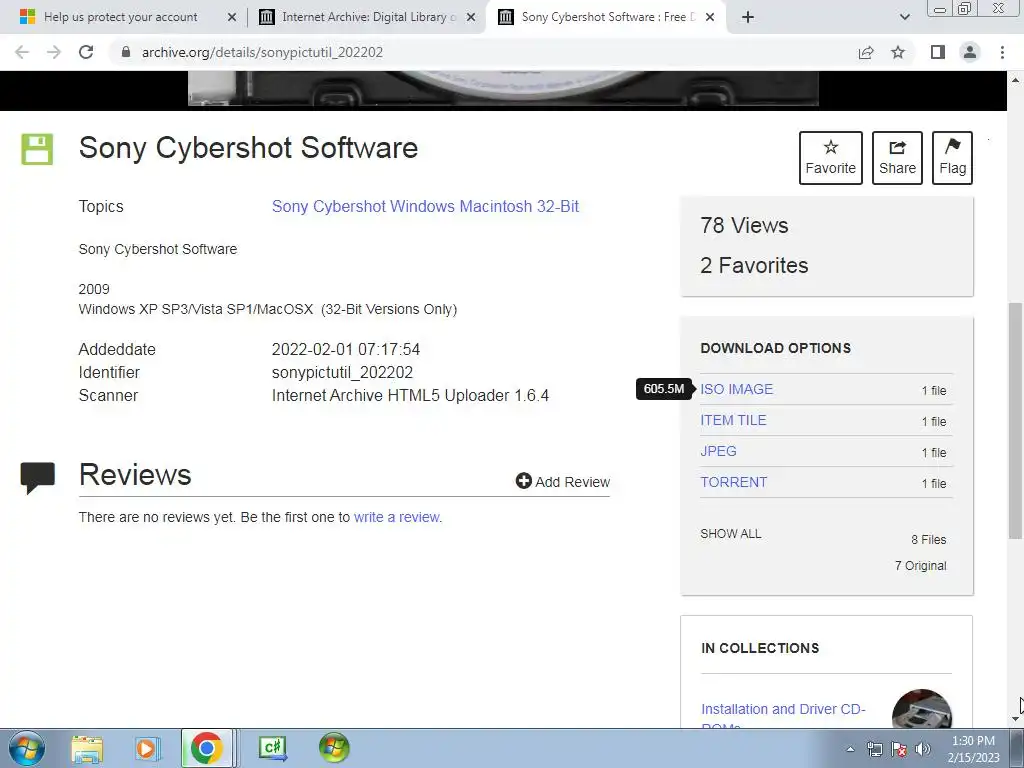The height and width of the screenshot is (768, 1024).
Task: Open the Action Center flag tray icon
Action: (x=899, y=749)
